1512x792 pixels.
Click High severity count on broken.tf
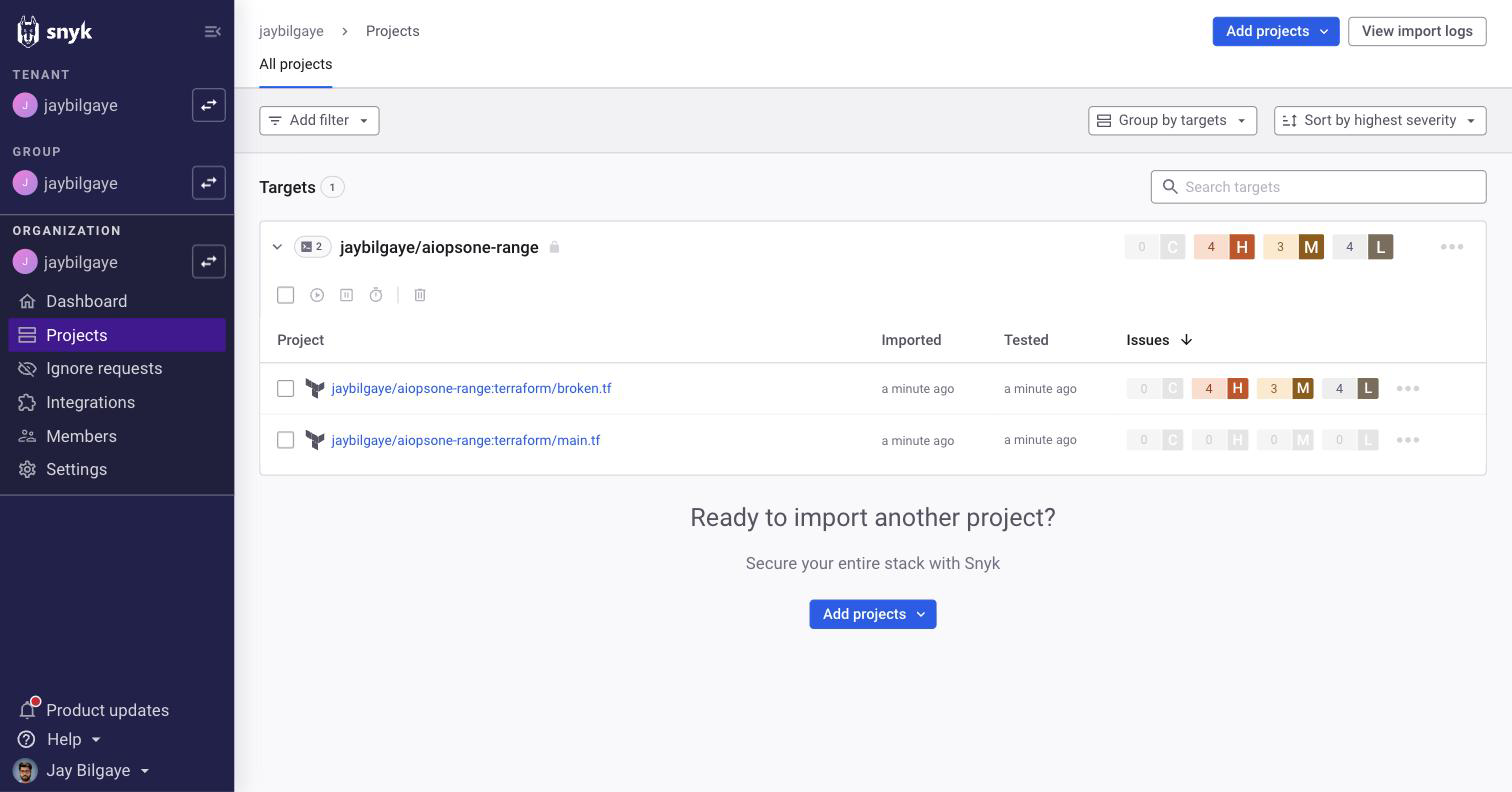[x=1220, y=388]
